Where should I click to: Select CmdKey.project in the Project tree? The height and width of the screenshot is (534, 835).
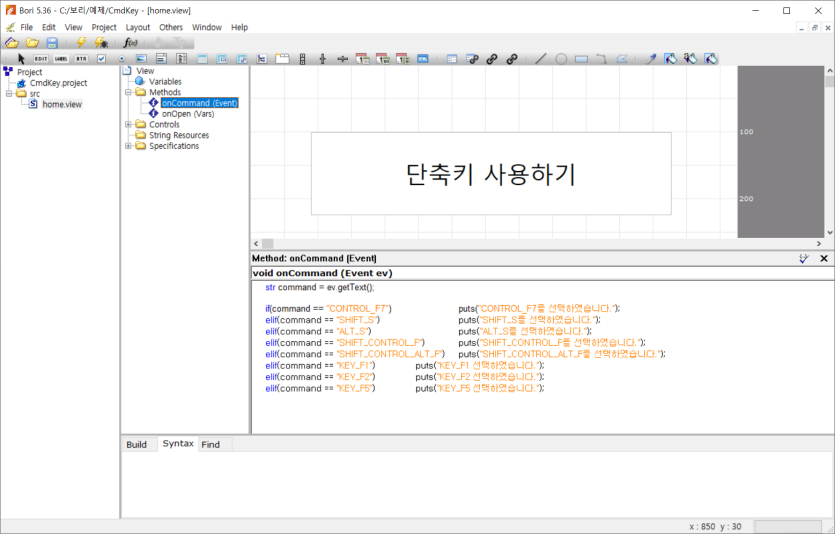59,83
